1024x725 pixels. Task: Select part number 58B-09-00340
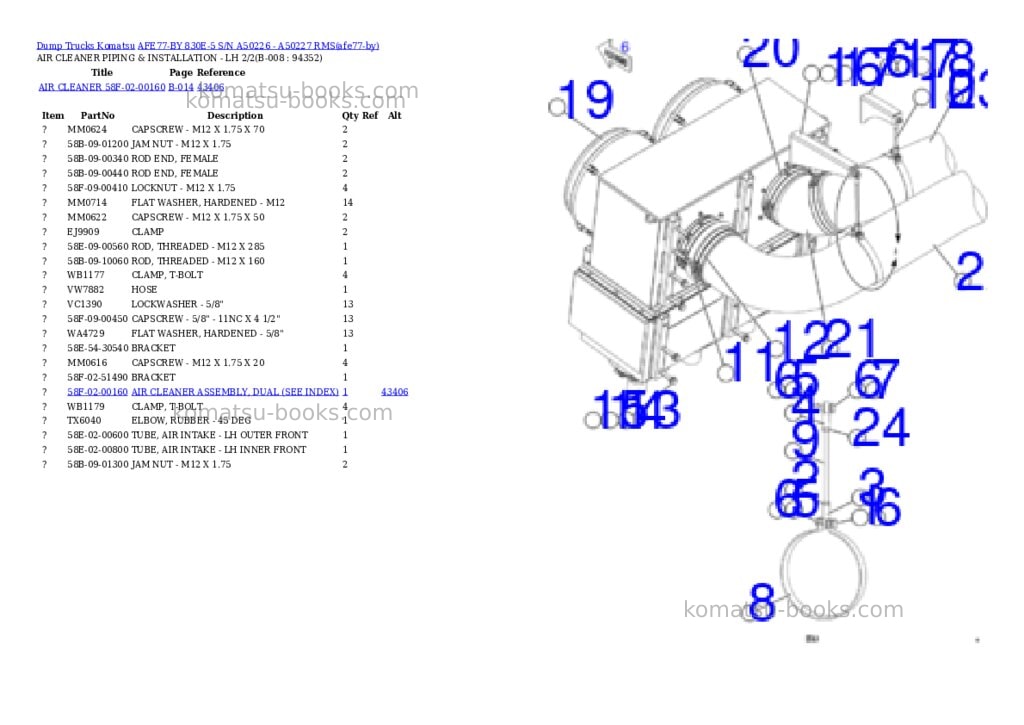(x=98, y=159)
